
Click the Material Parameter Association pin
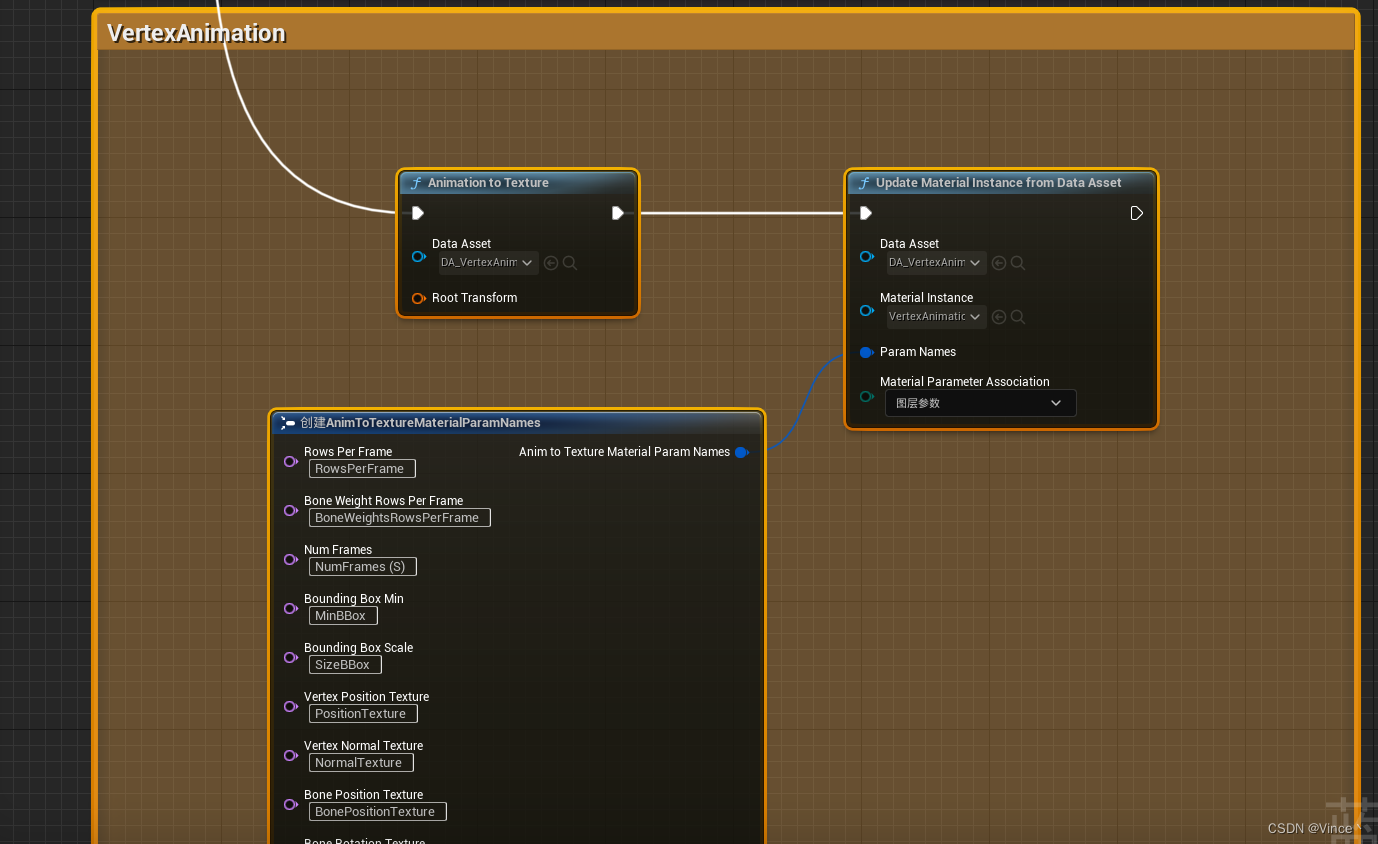point(867,397)
